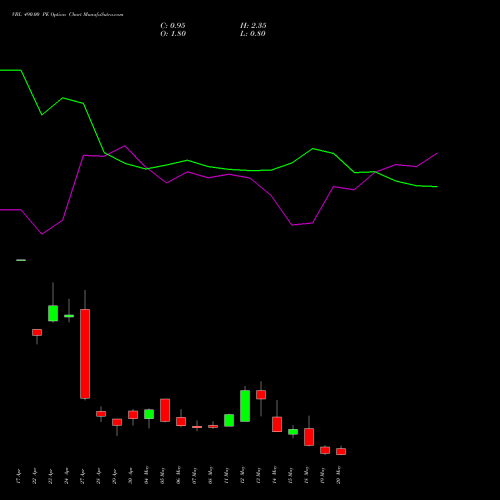
Task: Click the "17 Apr" date axis label
Action: (x=19, y=475)
